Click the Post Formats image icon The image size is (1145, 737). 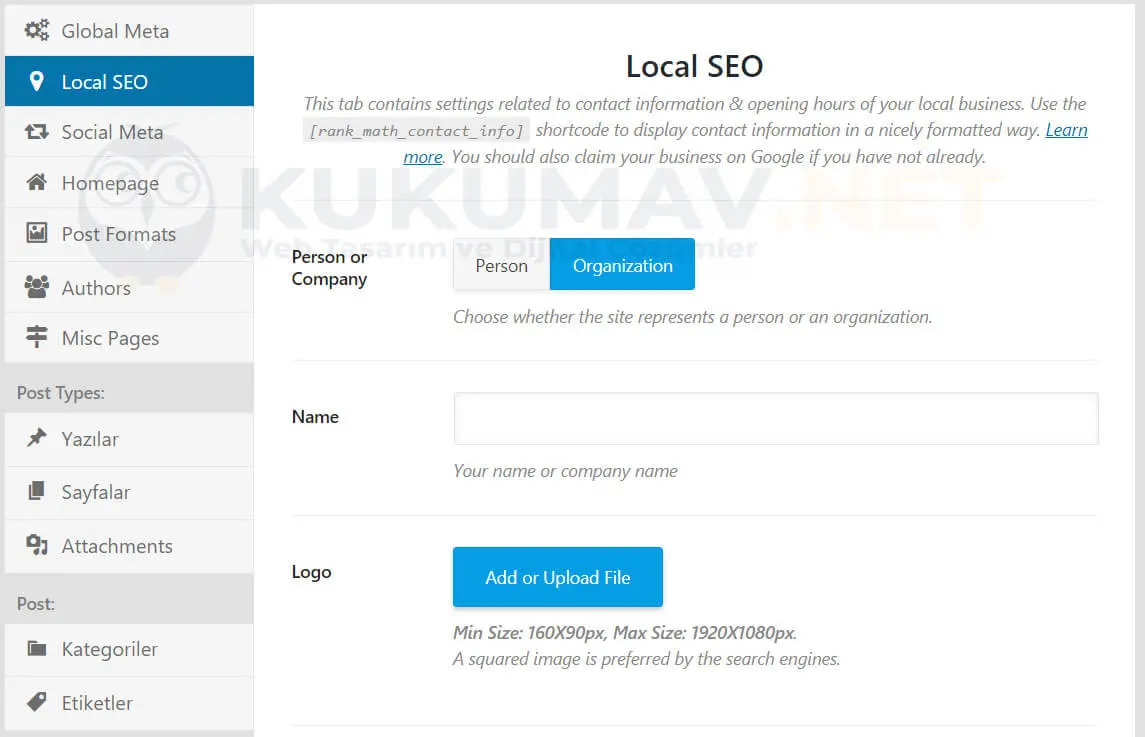[37, 233]
